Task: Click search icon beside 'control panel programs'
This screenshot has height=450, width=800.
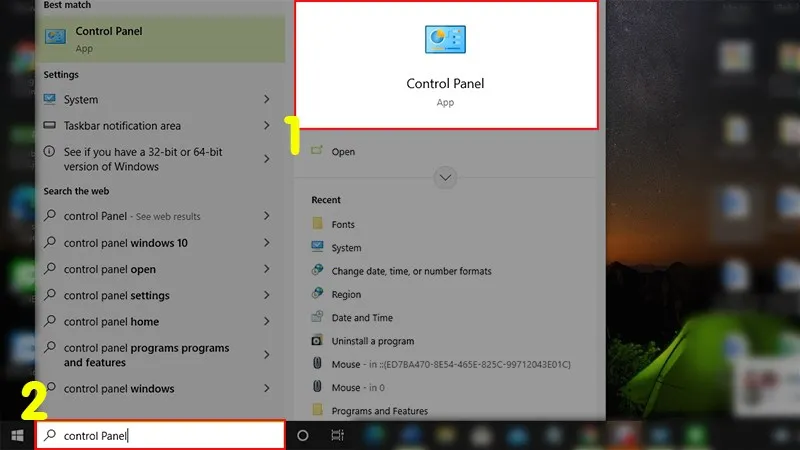Action: pos(50,347)
